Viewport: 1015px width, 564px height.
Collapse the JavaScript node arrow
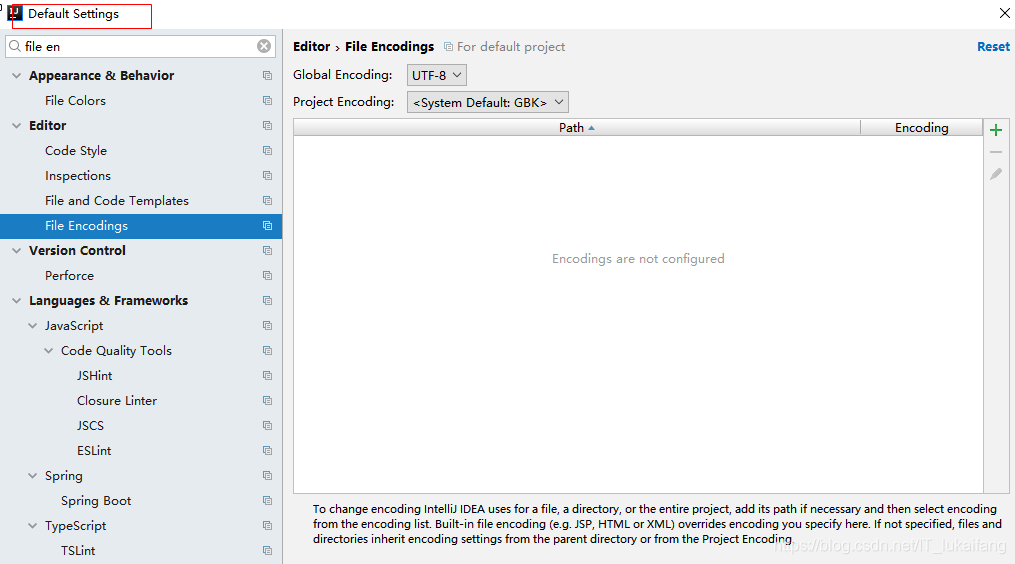(x=32, y=326)
